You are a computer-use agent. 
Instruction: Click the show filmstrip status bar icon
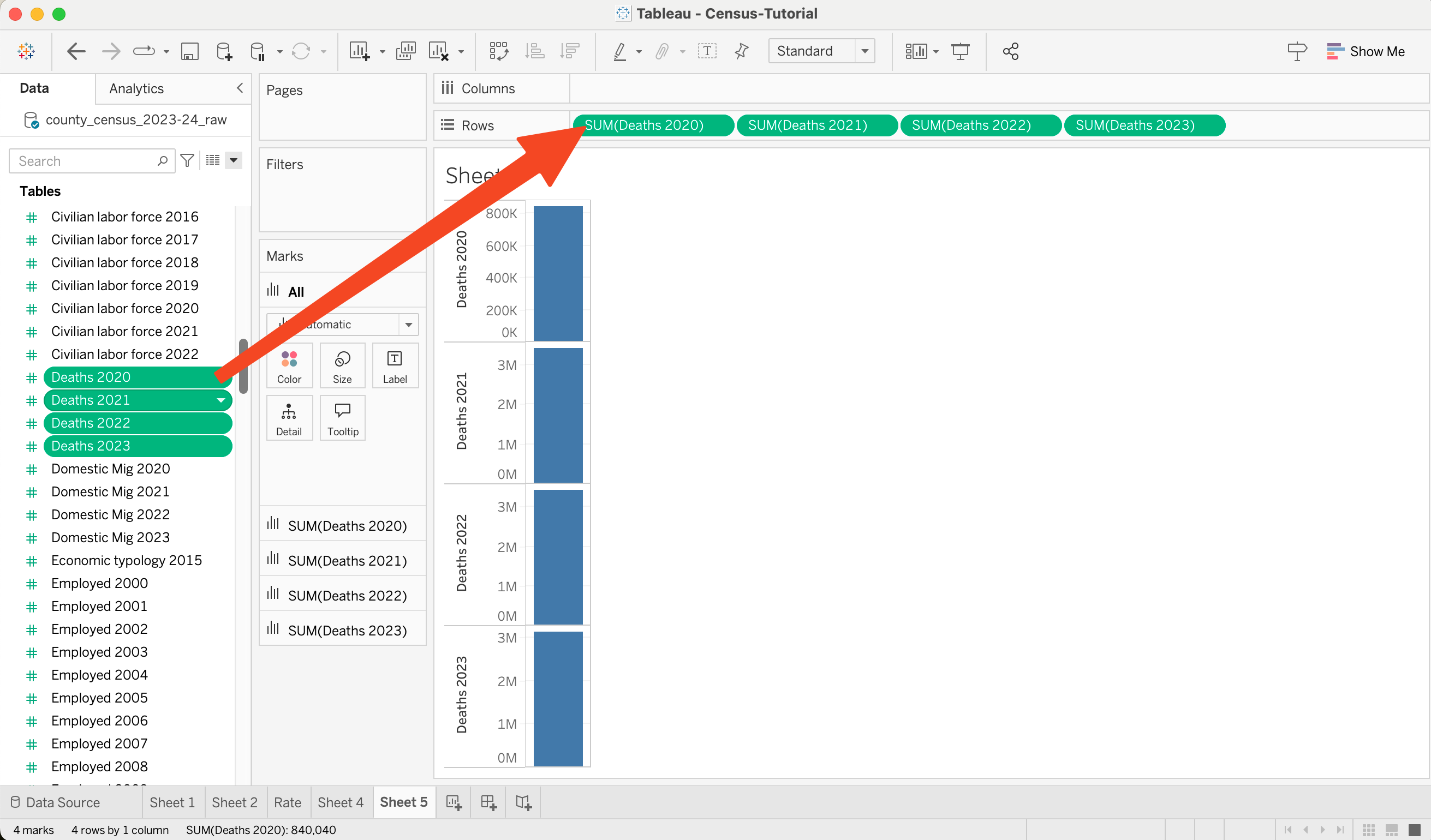pos(1391,829)
